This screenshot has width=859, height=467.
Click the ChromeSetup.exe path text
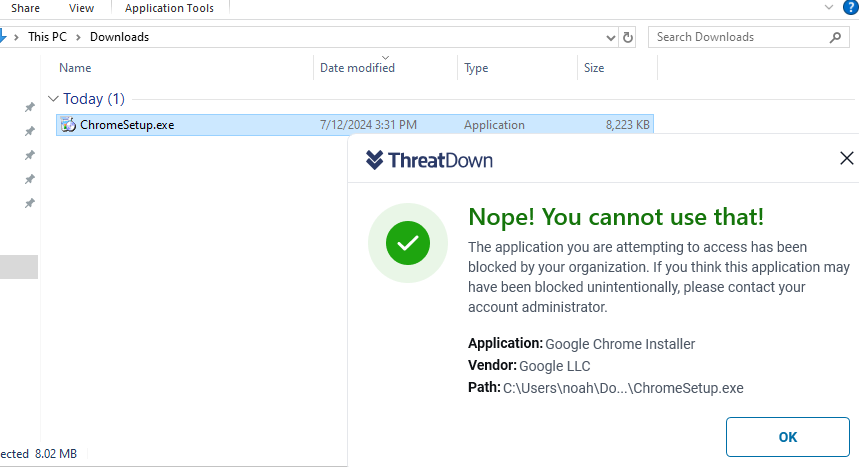623,388
